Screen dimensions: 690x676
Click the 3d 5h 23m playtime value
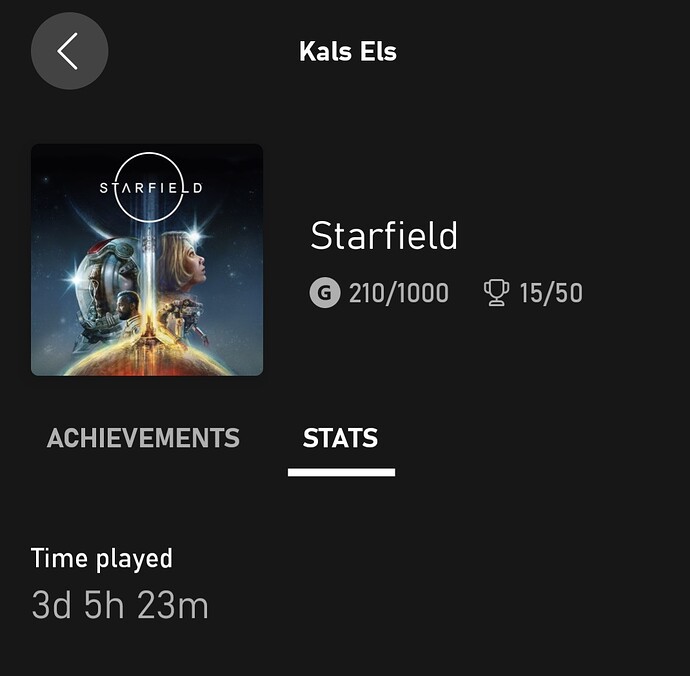coord(120,606)
